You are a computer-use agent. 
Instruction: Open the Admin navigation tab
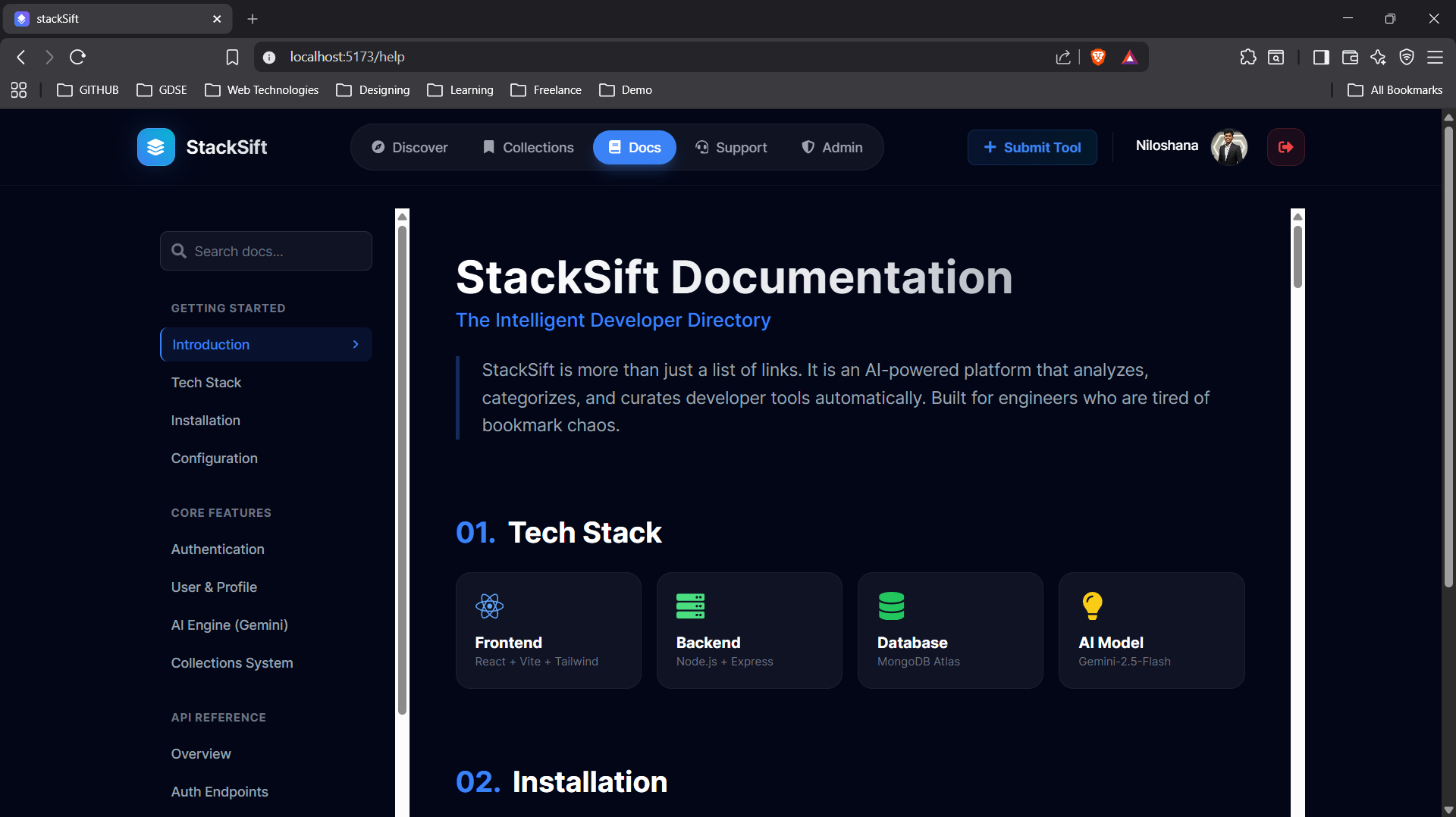point(832,147)
